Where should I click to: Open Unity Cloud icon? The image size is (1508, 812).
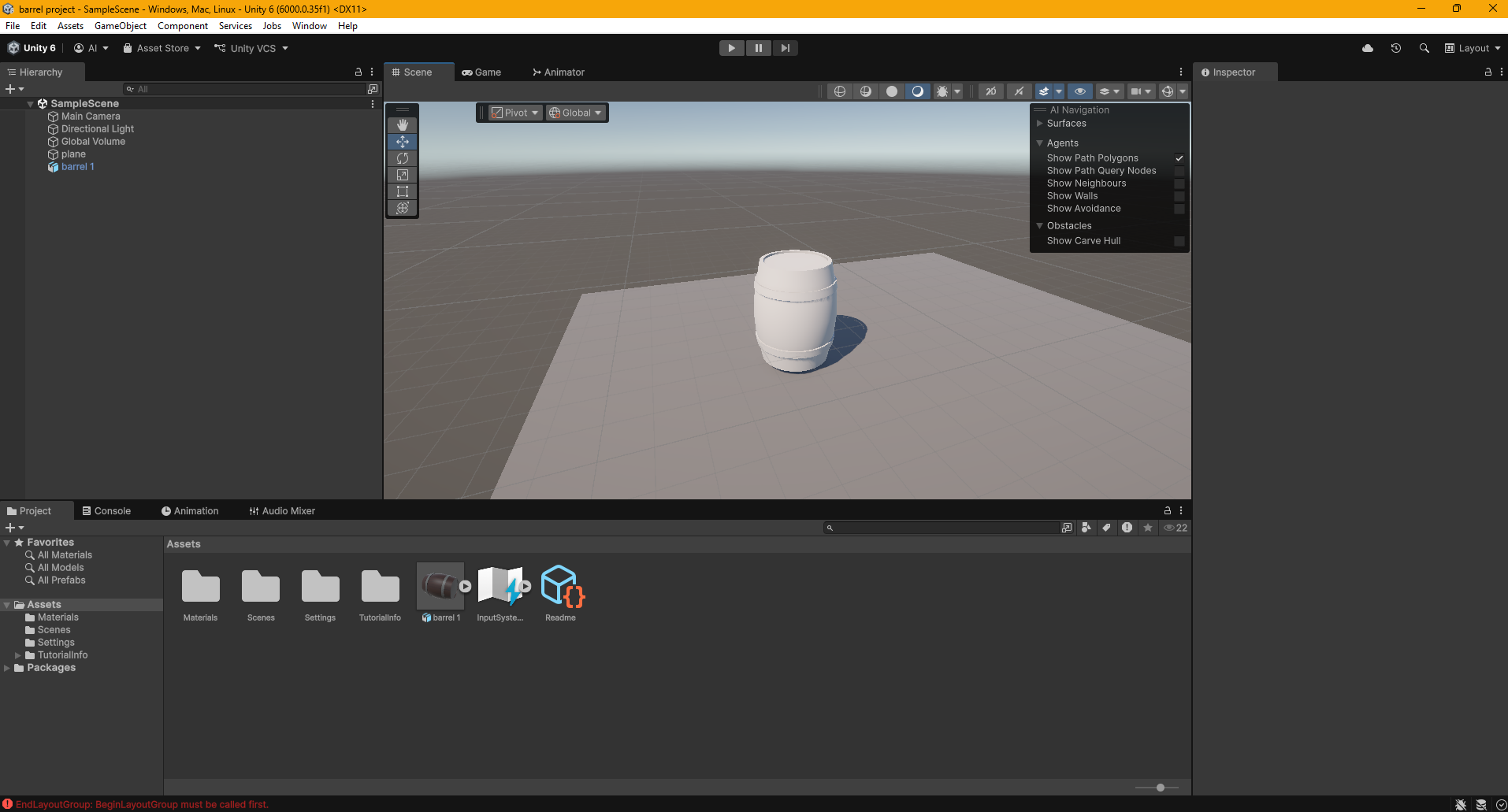tap(1368, 48)
